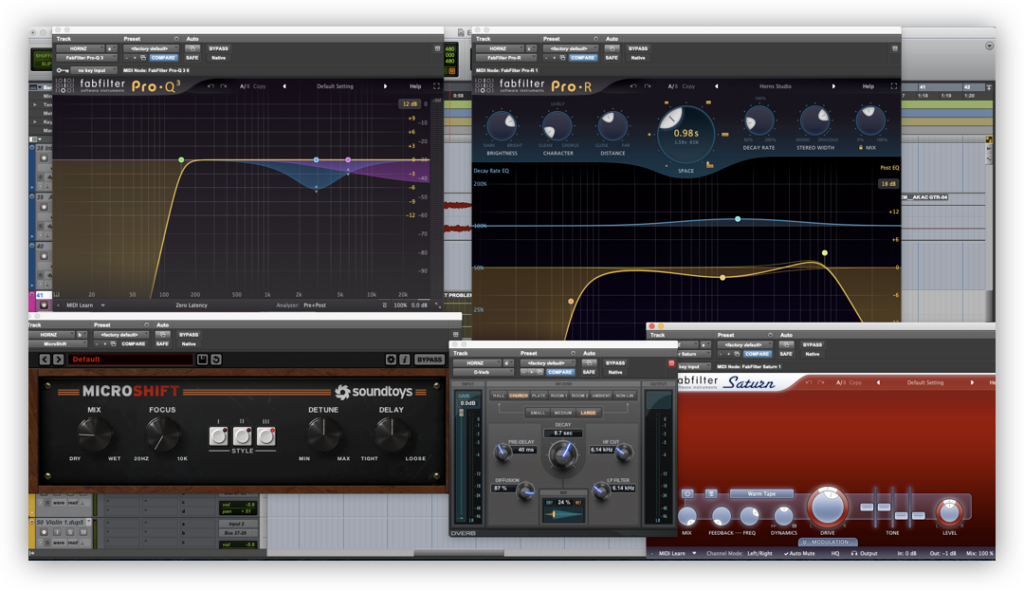
Task: Click COMPARE in the Pro-R window
Action: (x=583, y=57)
